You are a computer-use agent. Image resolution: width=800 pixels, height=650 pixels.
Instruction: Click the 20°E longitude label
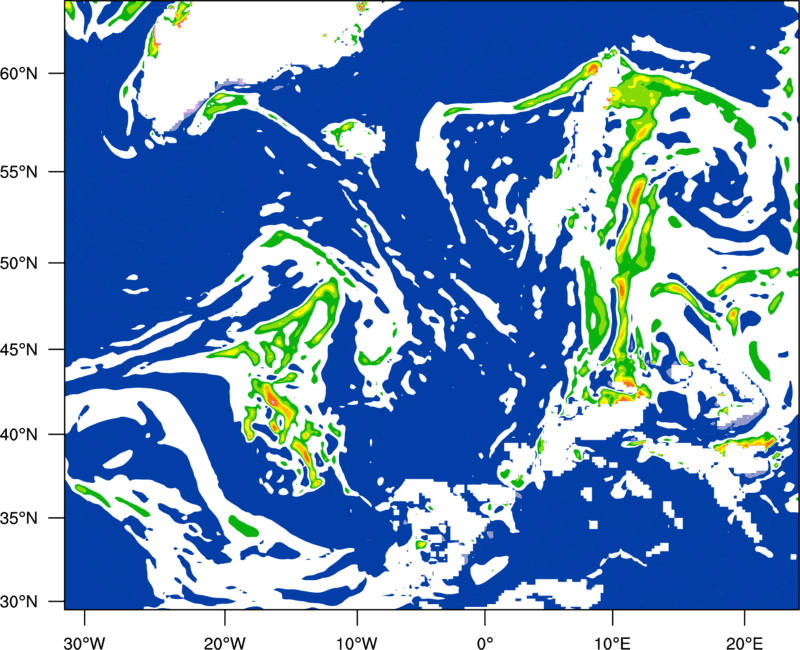(x=744, y=643)
